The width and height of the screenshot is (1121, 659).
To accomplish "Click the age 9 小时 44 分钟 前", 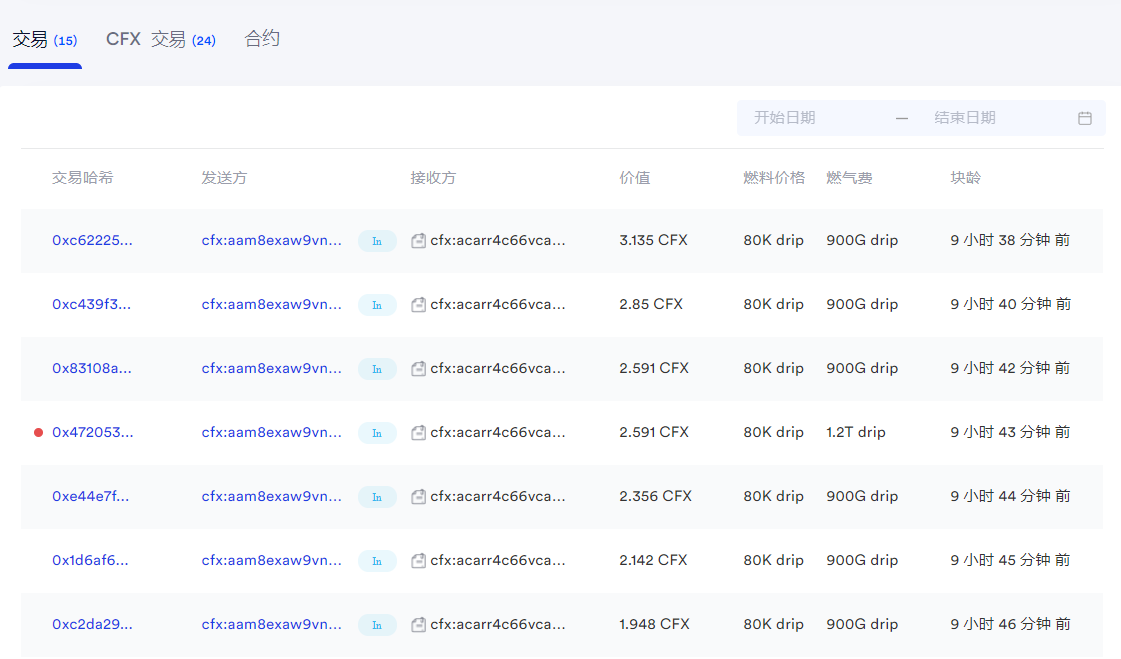I will [1010, 496].
